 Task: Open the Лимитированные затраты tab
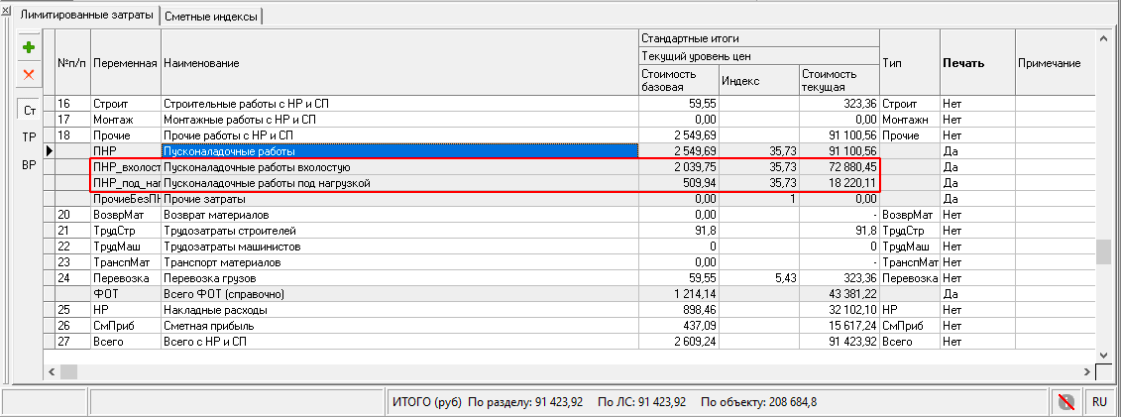pos(87,15)
